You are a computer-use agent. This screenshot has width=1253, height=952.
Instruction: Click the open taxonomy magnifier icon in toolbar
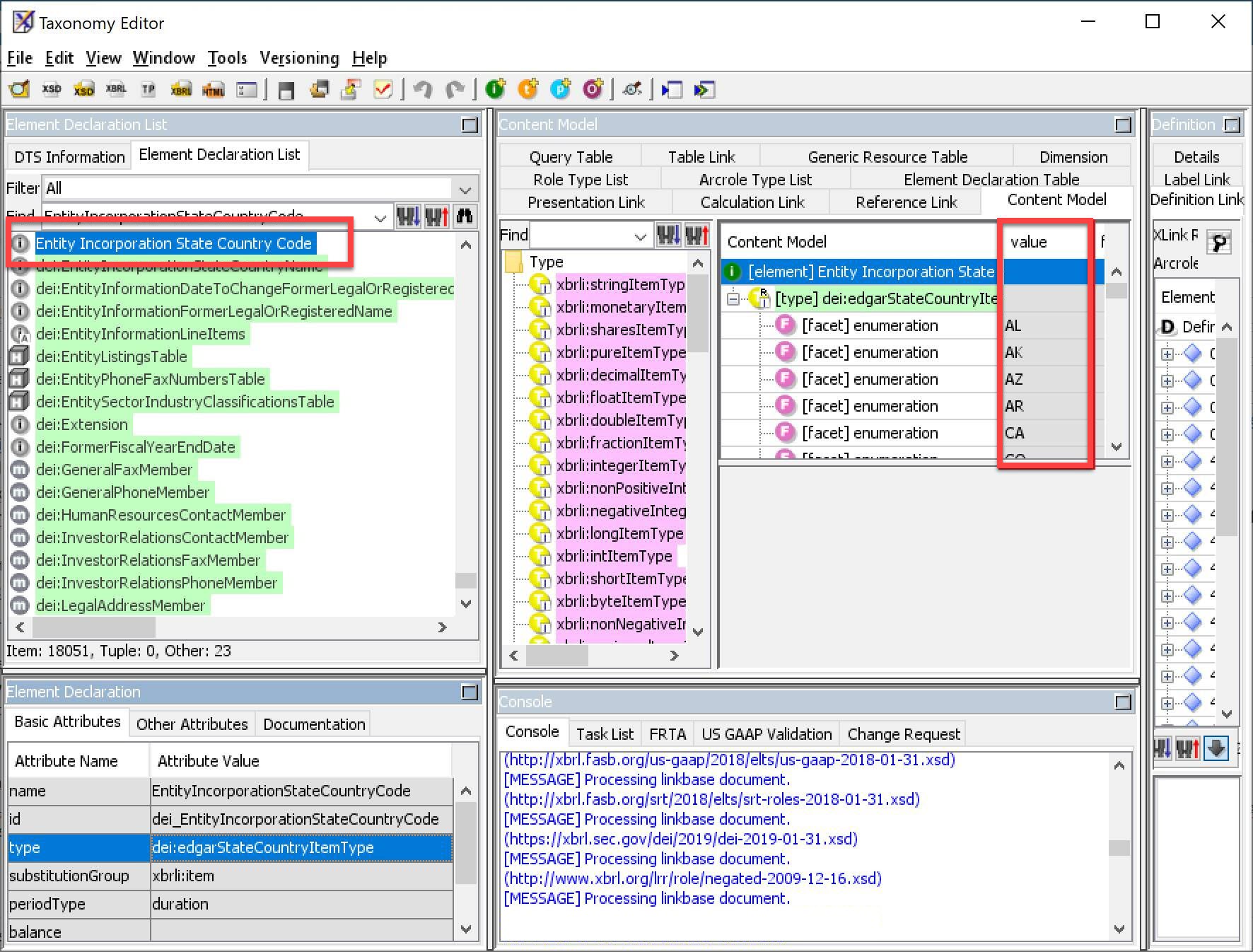pyautogui.click(x=19, y=89)
